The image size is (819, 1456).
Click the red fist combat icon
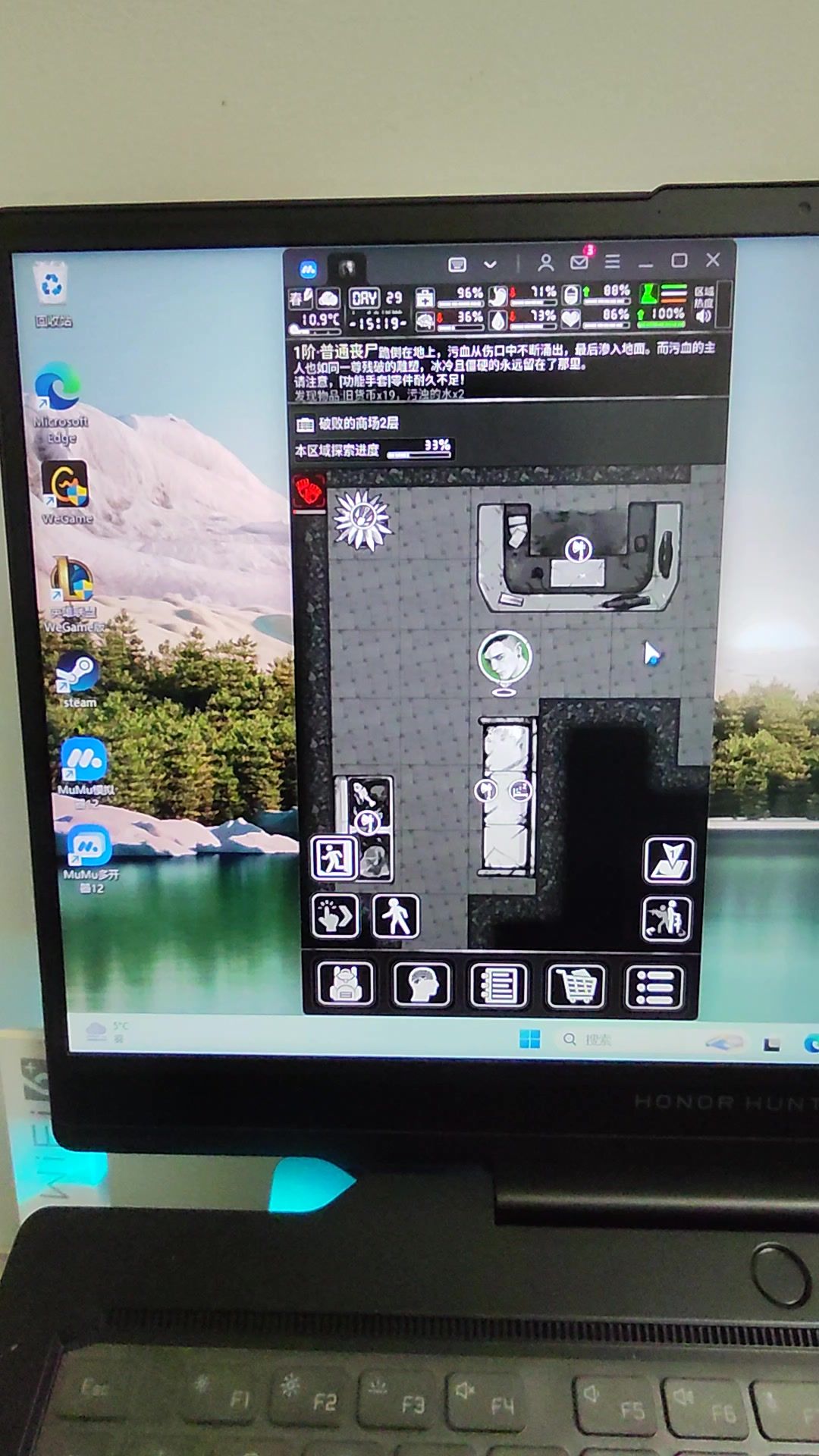tap(309, 491)
